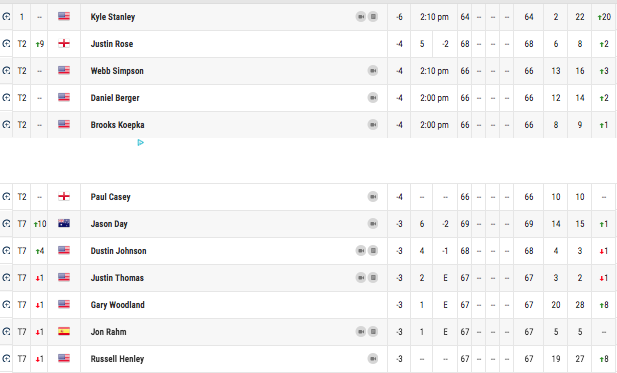Open the scorecard icon for Kyle Stanley
The height and width of the screenshot is (373, 617).
[x=373, y=17]
